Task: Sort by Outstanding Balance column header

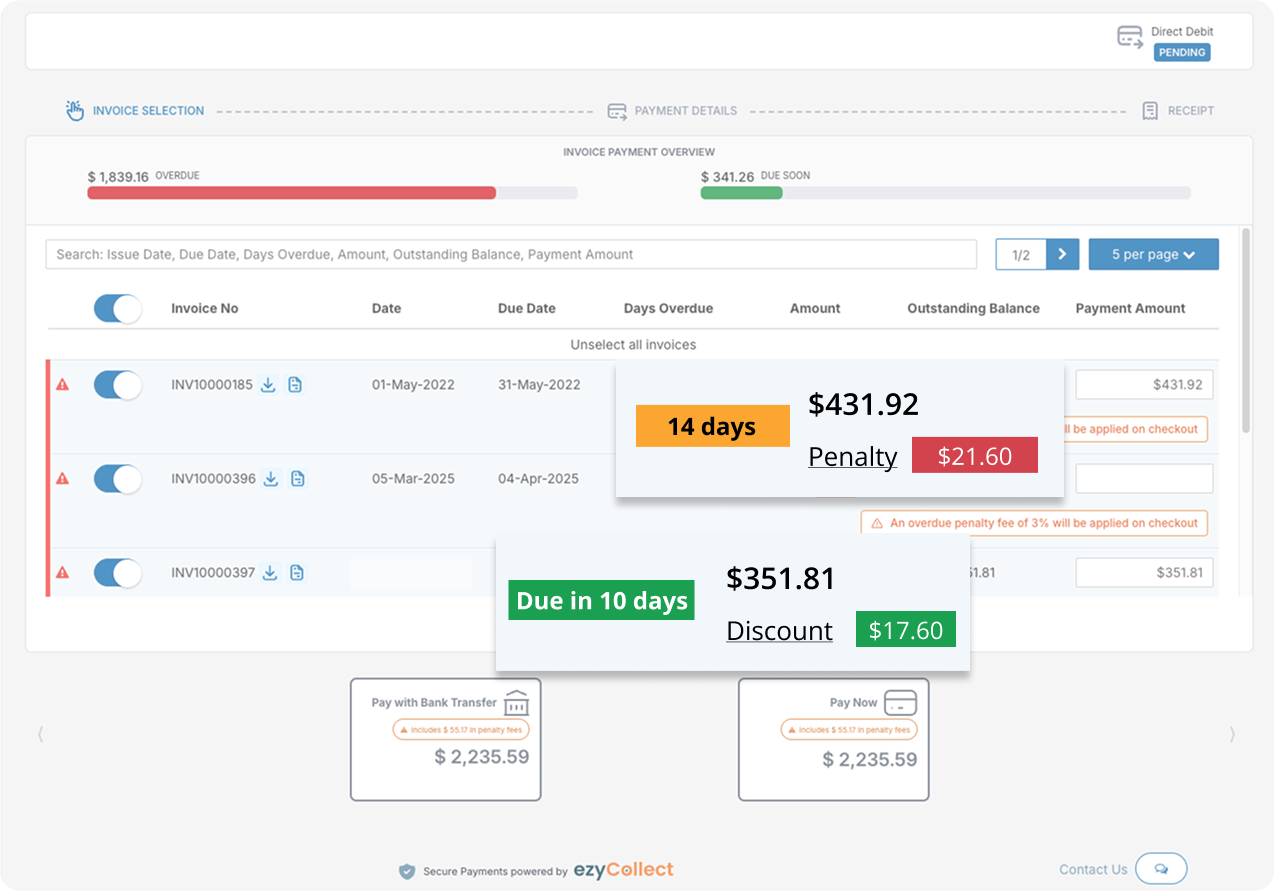Action: (973, 308)
